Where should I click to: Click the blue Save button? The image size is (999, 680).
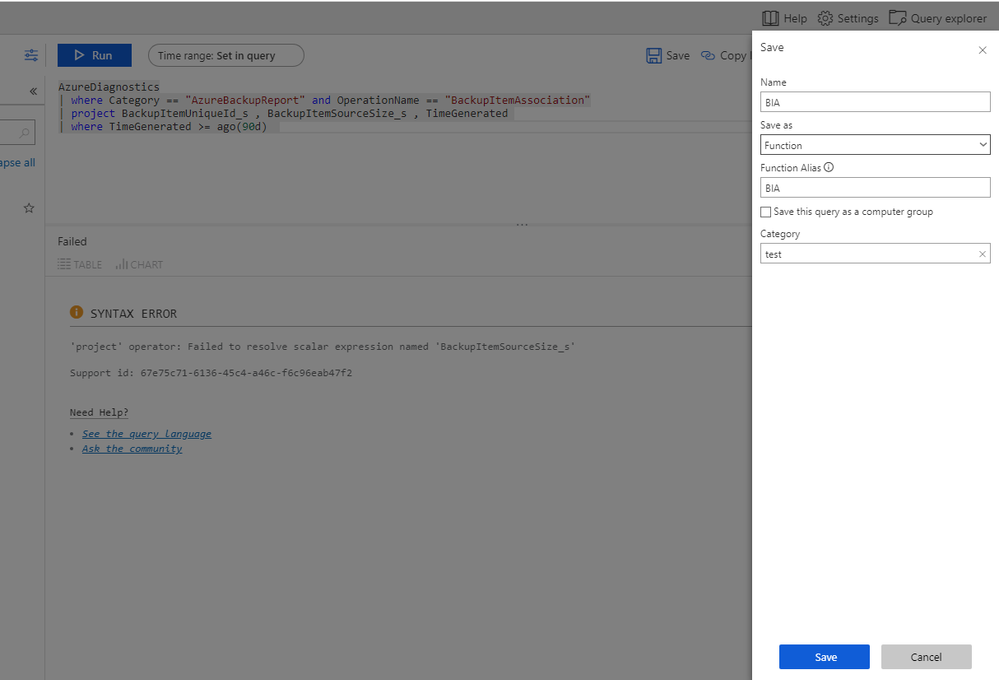[x=824, y=656]
